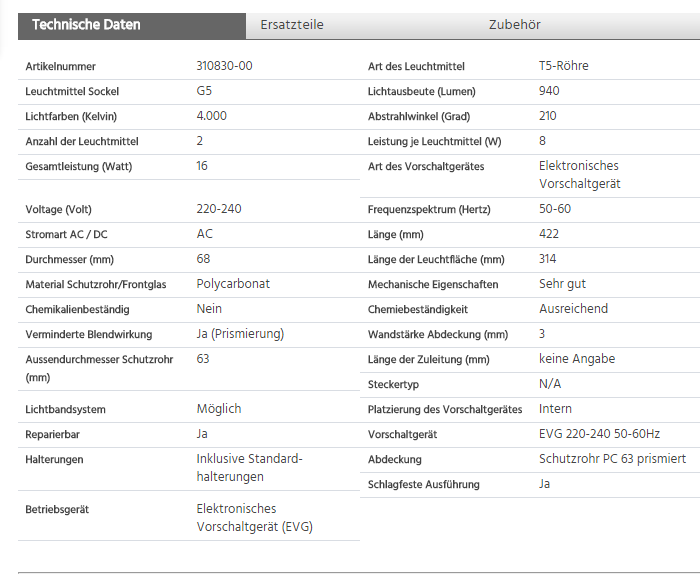Image resolution: width=700 pixels, height=586 pixels.
Task: Click Lichtfarben (Kelvin) label
Action: (71, 116)
